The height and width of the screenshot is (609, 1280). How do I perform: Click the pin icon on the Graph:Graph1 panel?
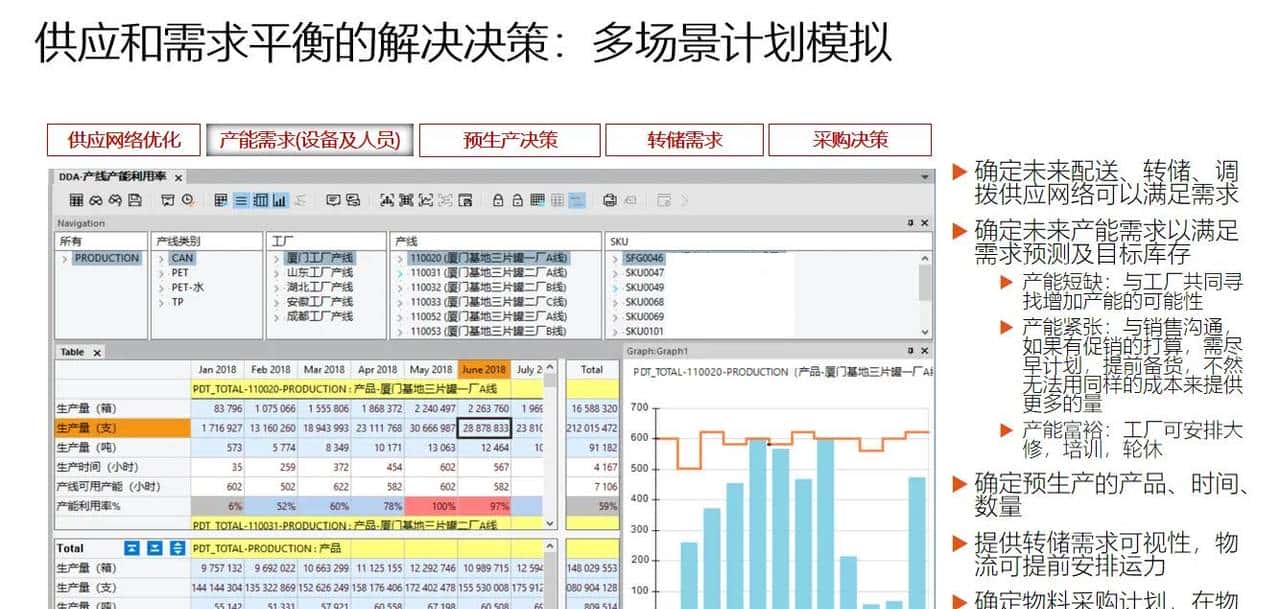(x=911, y=351)
